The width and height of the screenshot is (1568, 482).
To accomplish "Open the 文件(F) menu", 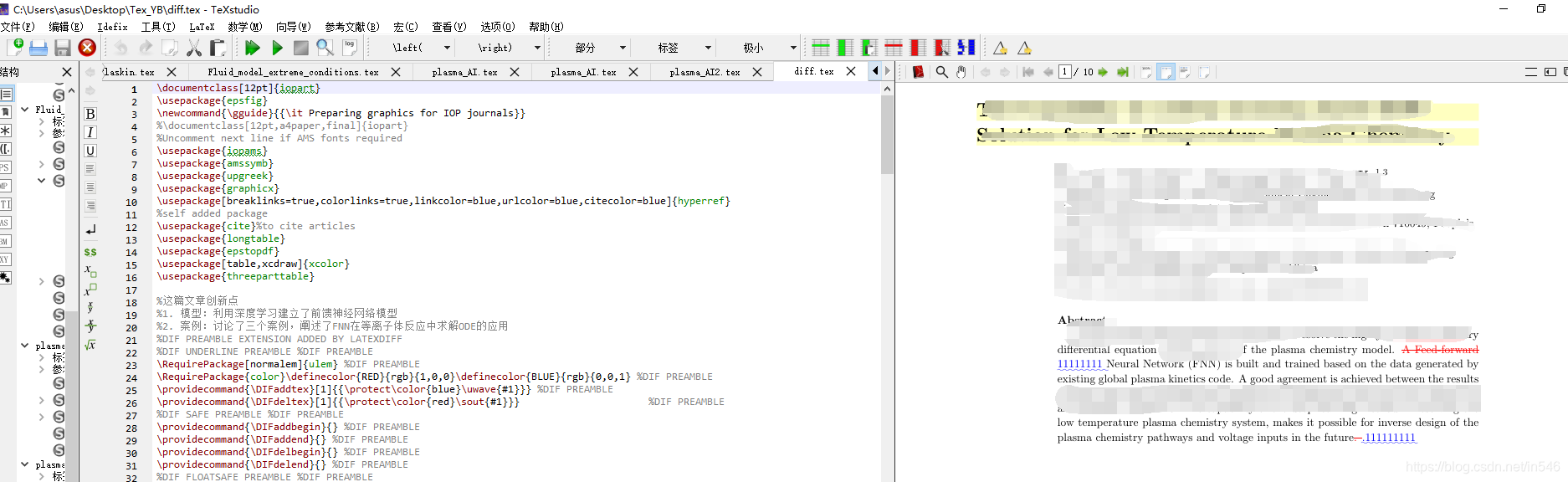I will [18, 27].
